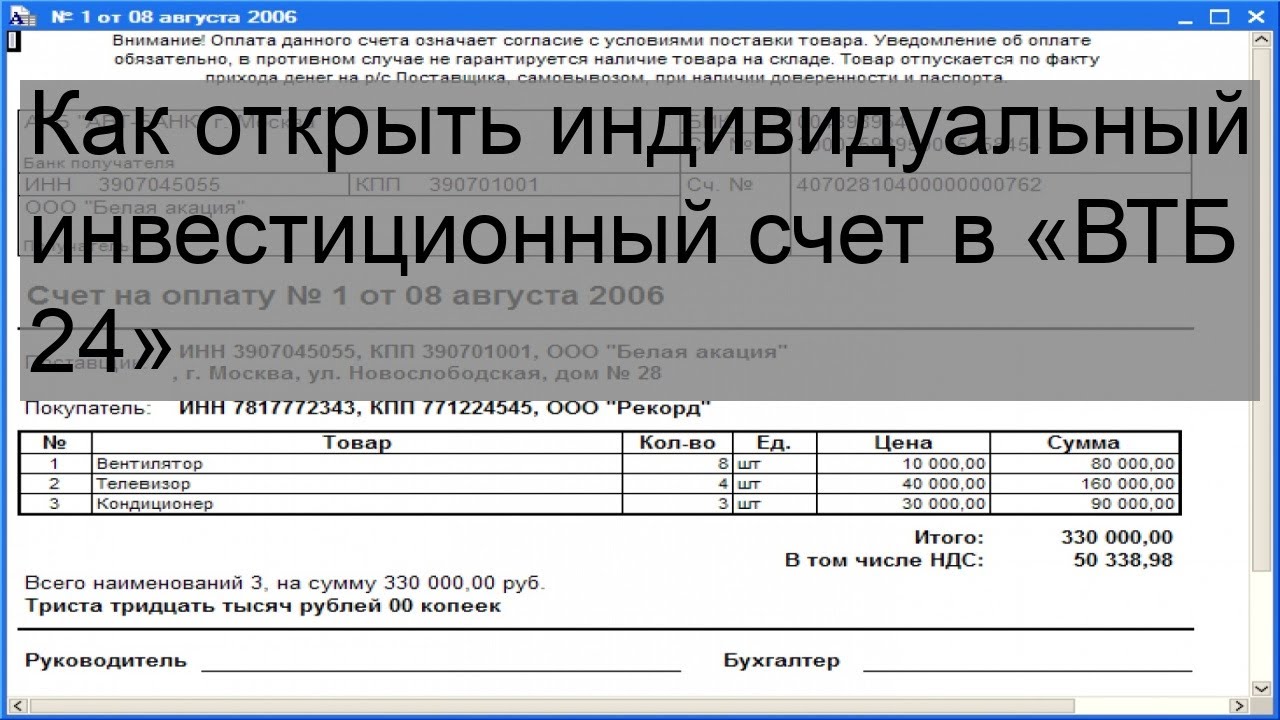
Task: Click the 'Кол-во' column header
Action: click(x=678, y=443)
